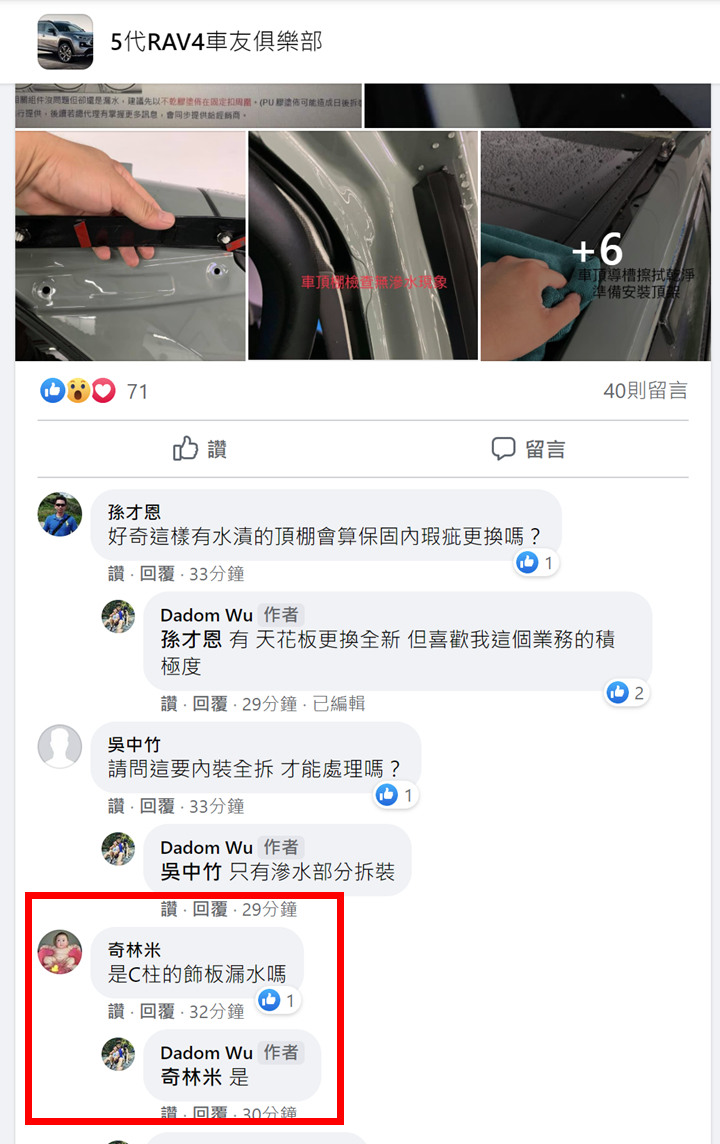The height and width of the screenshot is (1144, 720).
Task: View the 40則留言 comments count
Action: tap(645, 391)
